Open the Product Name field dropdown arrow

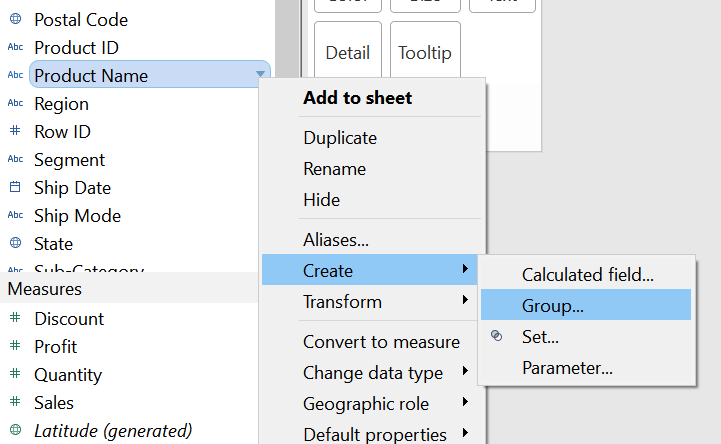tap(260, 75)
